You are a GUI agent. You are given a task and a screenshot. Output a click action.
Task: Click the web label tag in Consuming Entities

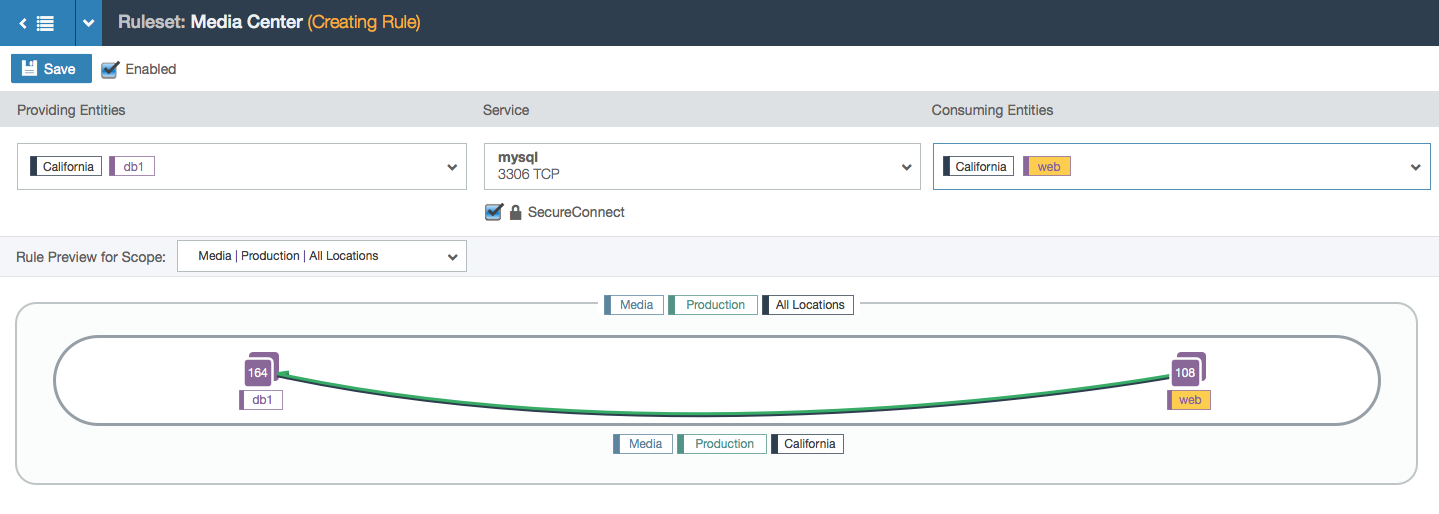1047,167
